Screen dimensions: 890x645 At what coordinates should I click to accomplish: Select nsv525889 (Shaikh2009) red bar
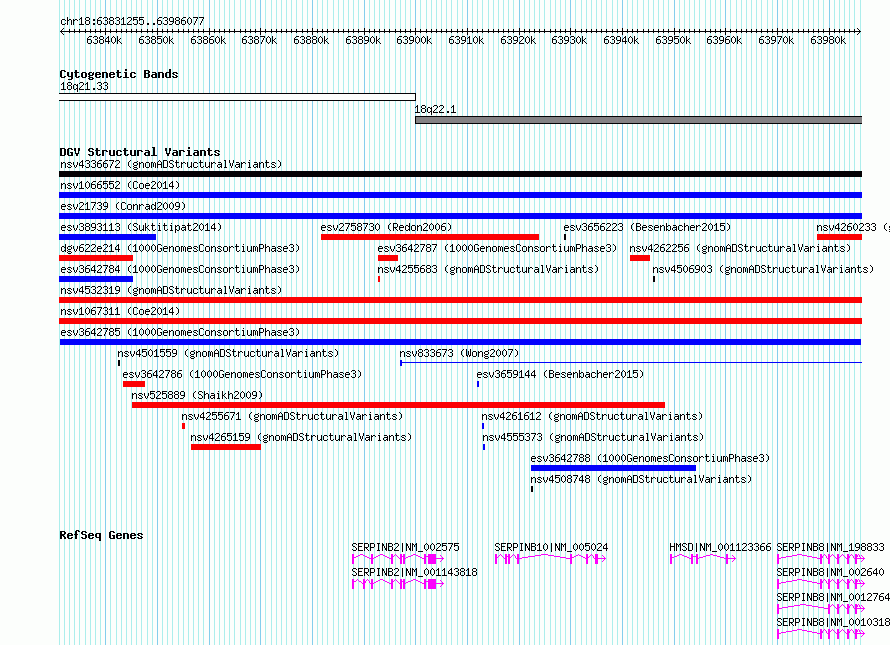[398, 405]
